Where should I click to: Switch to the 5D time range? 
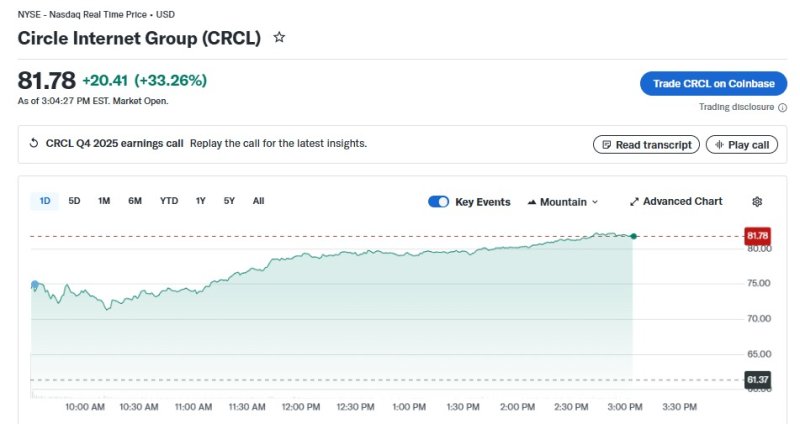pos(74,201)
